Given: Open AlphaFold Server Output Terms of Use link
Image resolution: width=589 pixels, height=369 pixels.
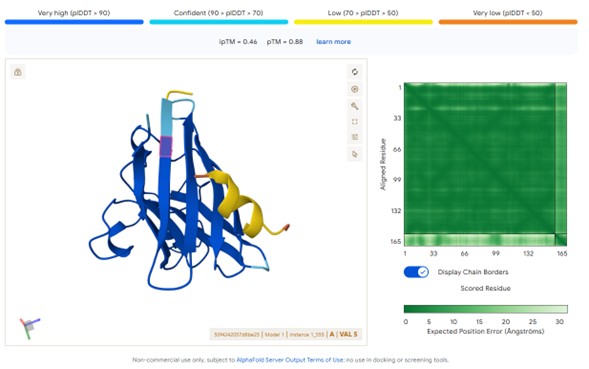Looking at the screenshot, I should 290,360.
